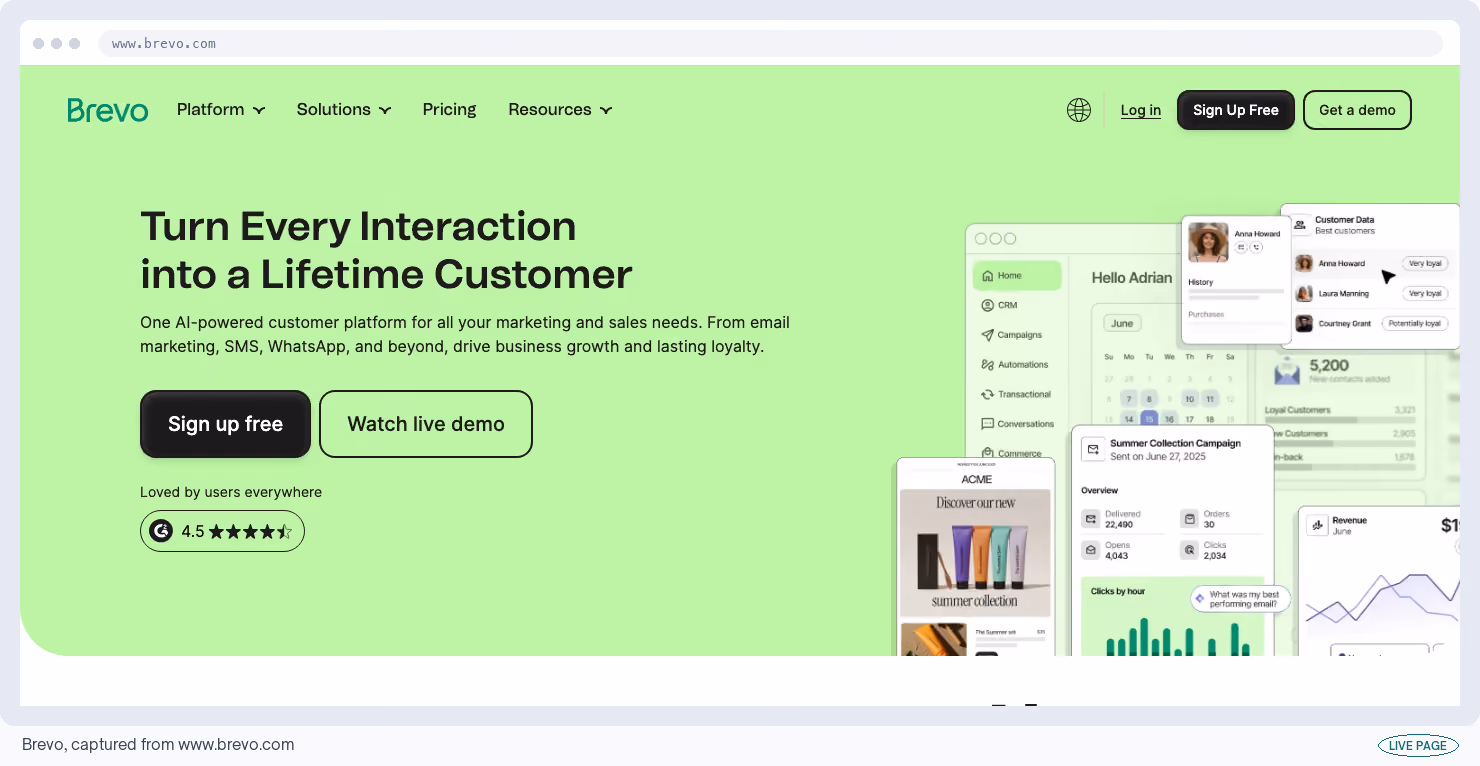Click the Brevo logo
This screenshot has height=766, width=1480.
[x=108, y=110]
